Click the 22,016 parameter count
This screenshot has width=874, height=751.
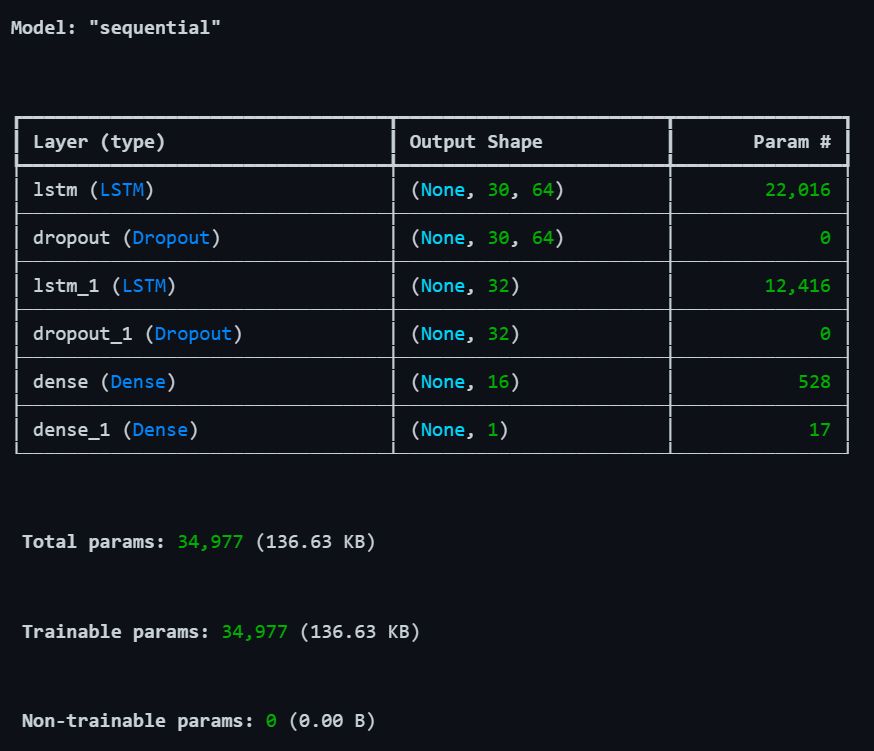tap(797, 190)
